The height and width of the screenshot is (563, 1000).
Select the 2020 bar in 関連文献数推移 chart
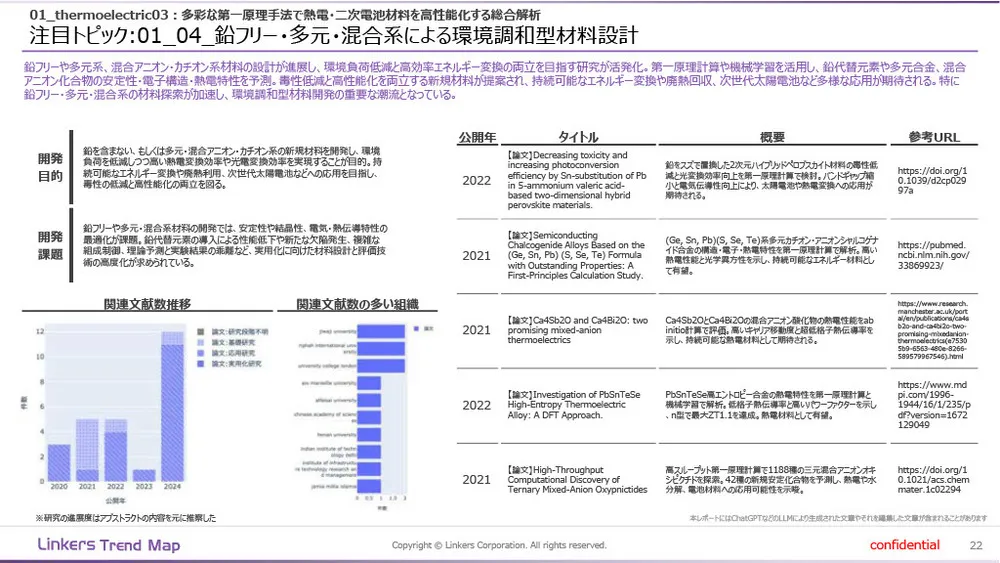pyautogui.click(x=59, y=463)
